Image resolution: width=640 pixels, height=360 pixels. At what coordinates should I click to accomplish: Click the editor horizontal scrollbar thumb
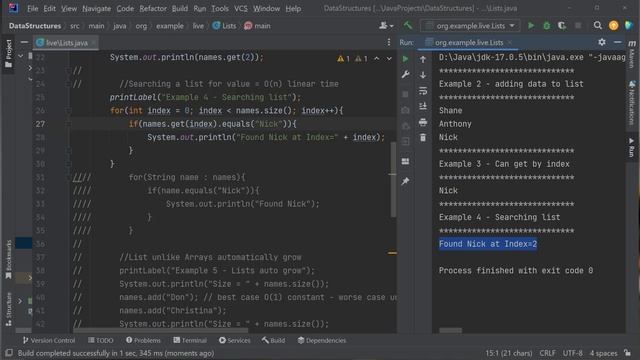[x=160, y=330]
